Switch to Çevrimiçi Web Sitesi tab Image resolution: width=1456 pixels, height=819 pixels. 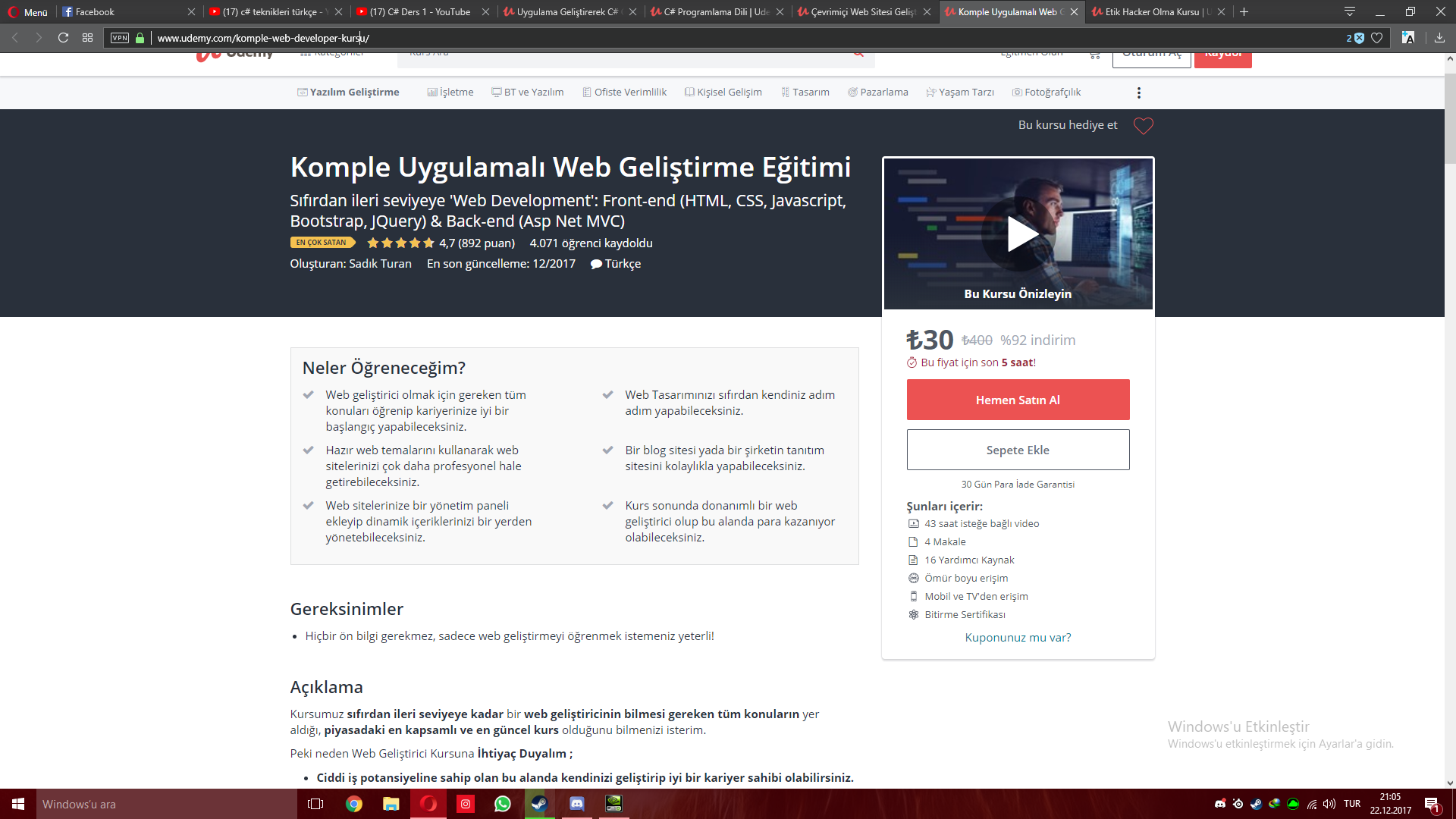(x=863, y=12)
